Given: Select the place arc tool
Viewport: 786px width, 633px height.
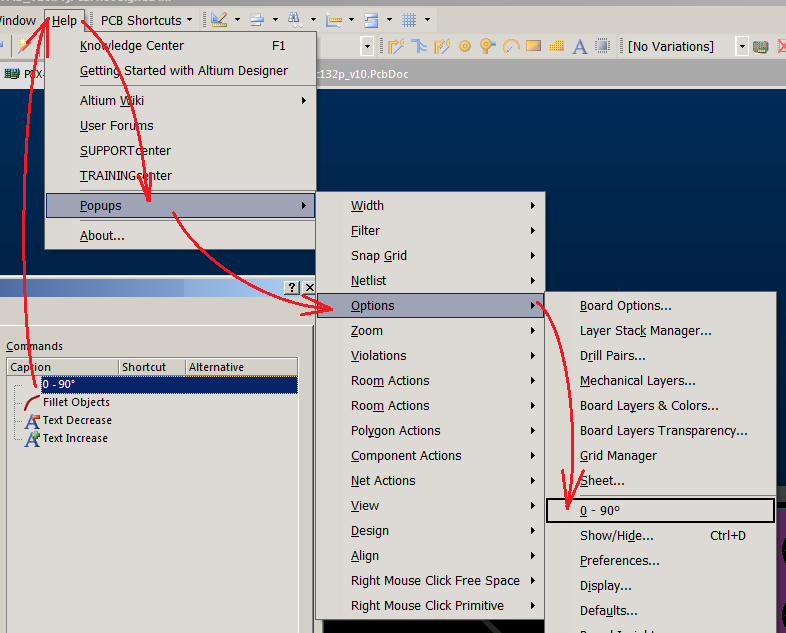Looking at the screenshot, I should click(x=510, y=47).
